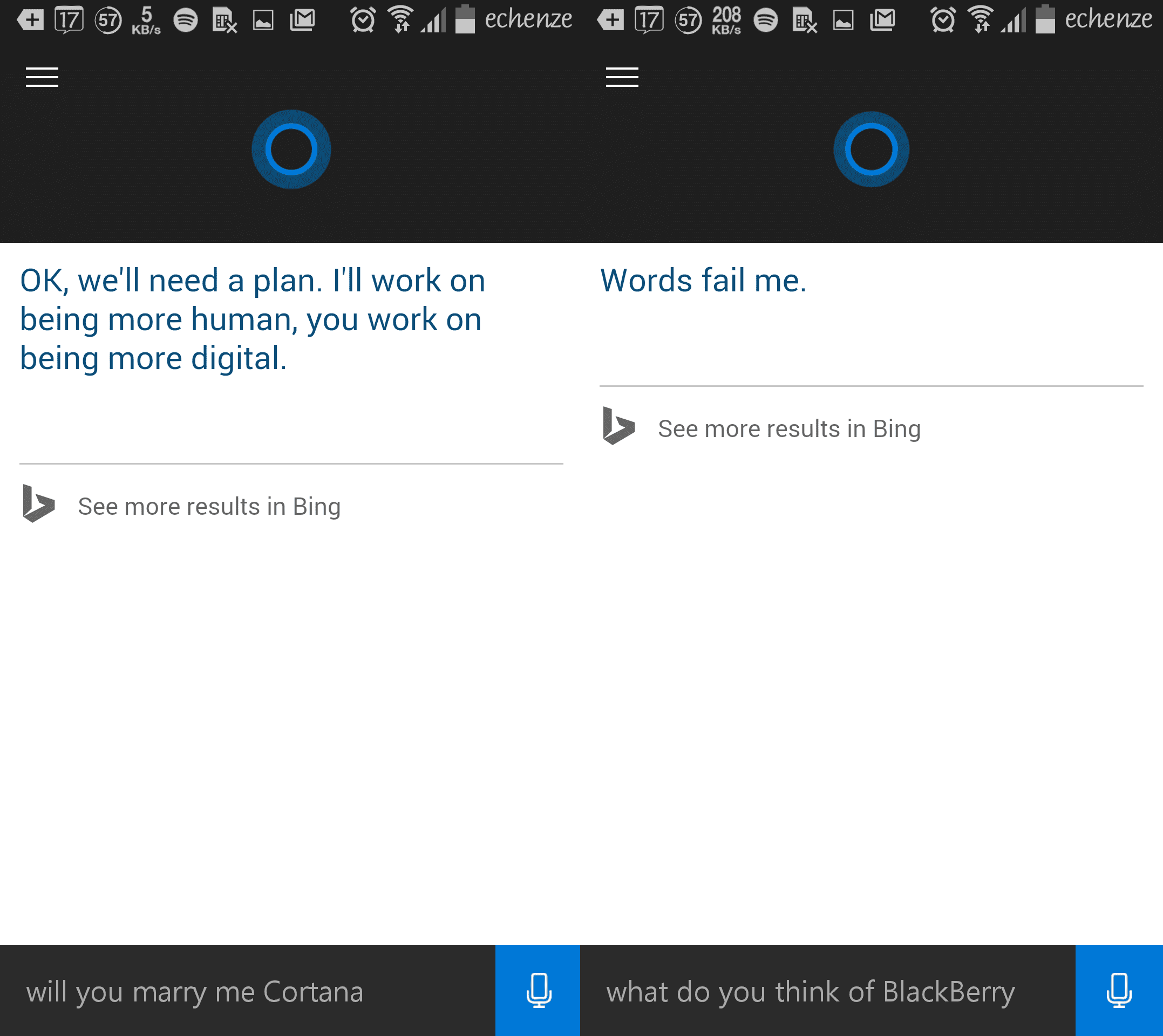Tap circled 57 icon in left status bar
The height and width of the screenshot is (1036, 1163).
pyautogui.click(x=108, y=21)
